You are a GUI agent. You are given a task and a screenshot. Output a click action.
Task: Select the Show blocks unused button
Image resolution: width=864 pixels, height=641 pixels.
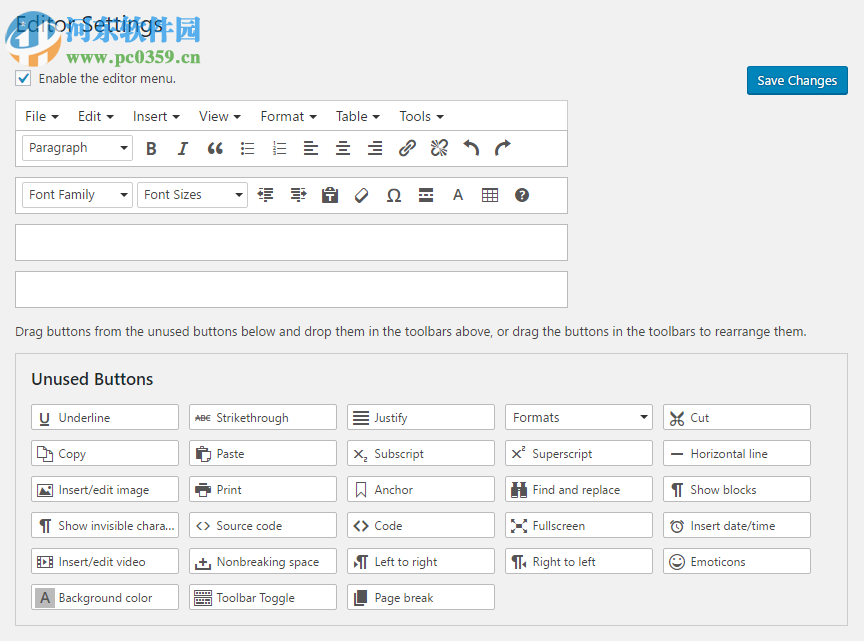click(737, 489)
